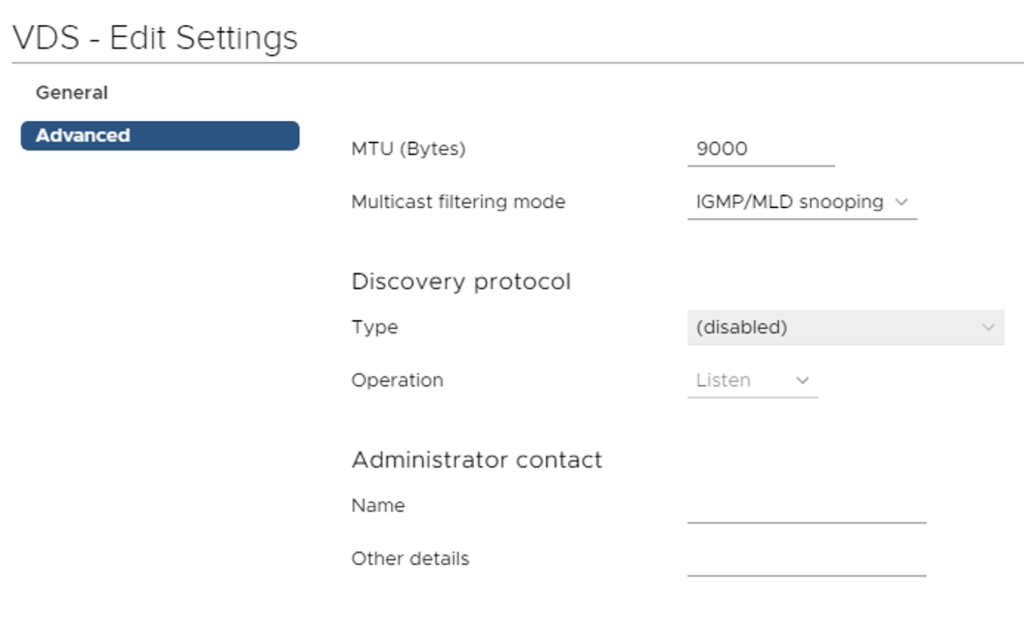Click chevron next to IGMP/MLD snooping
The width and height of the screenshot is (1024, 624).
pos(901,202)
